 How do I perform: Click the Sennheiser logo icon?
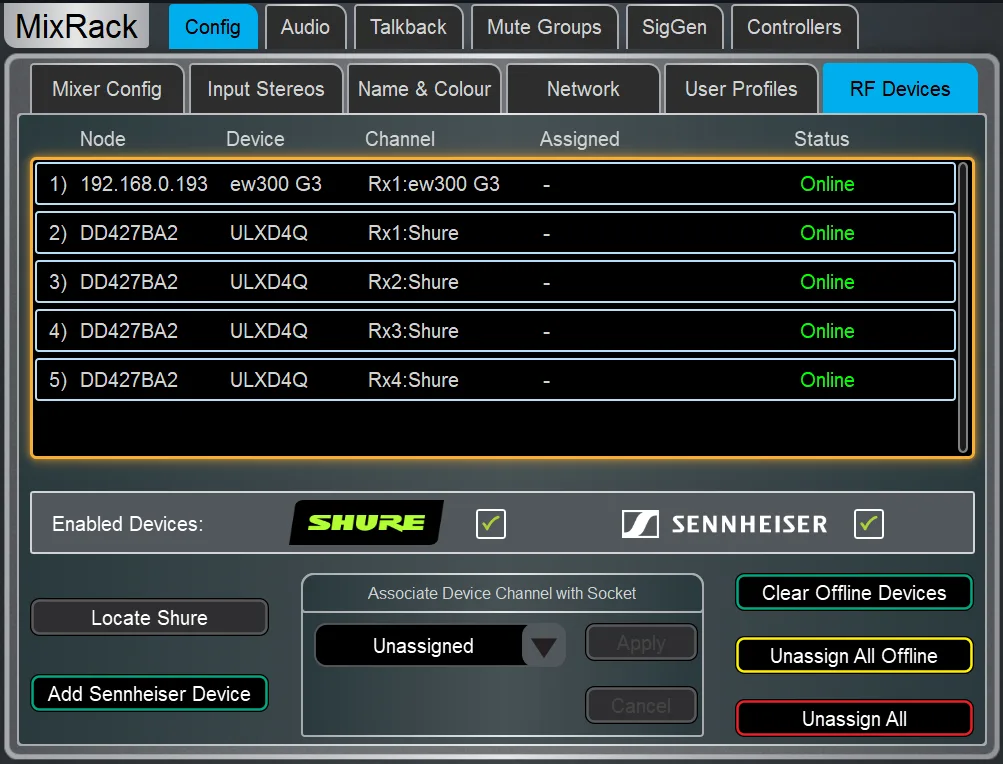640,524
